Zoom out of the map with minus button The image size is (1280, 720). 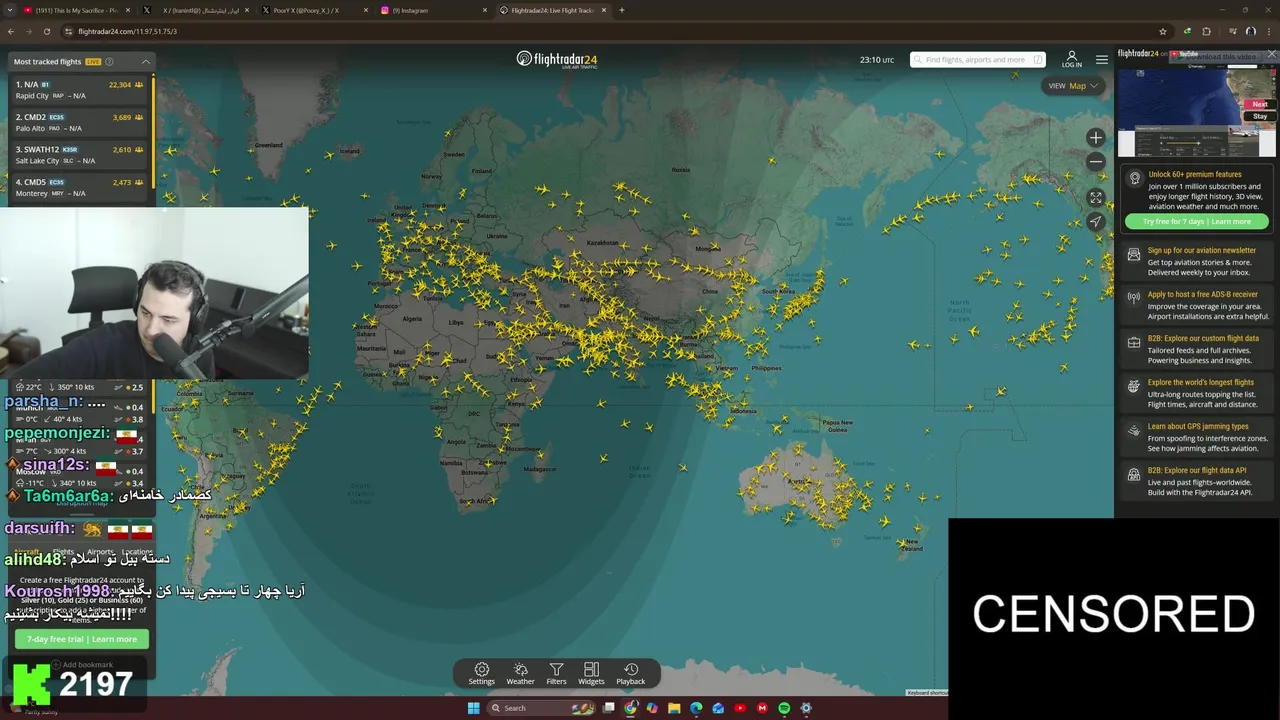pyautogui.click(x=1096, y=161)
